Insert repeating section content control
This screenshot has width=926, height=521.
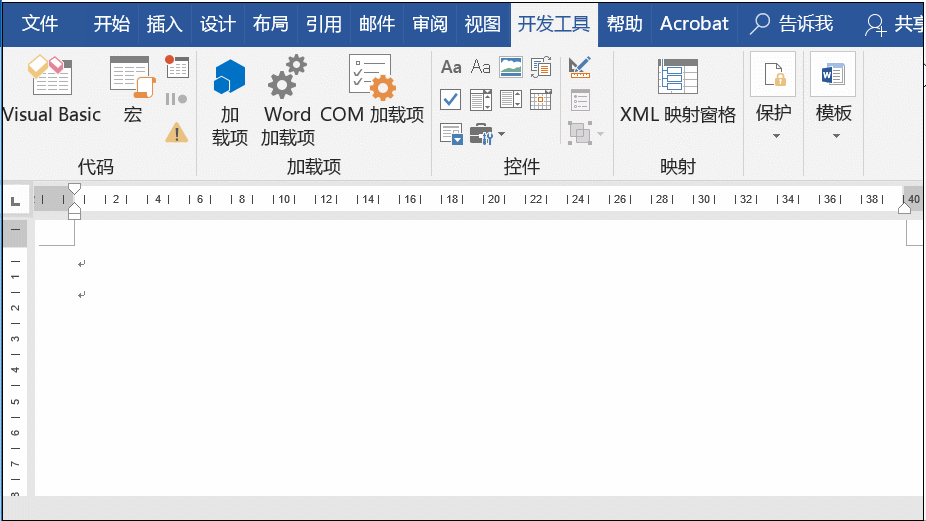(451, 134)
